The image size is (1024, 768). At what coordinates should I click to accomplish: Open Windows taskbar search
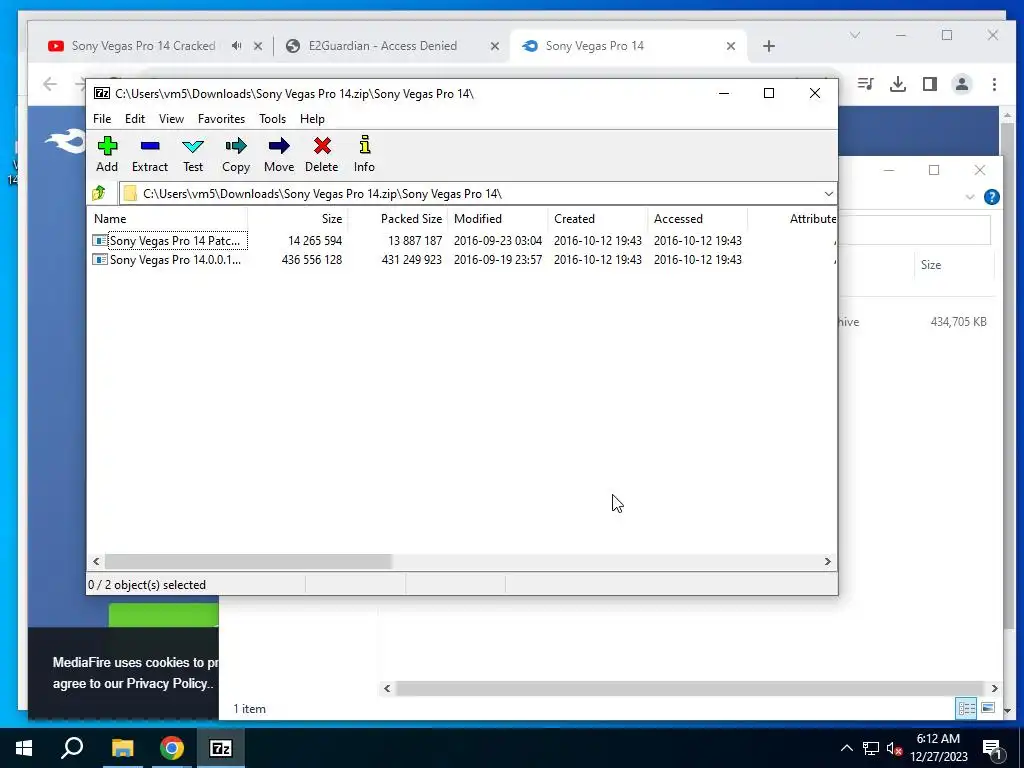(x=72, y=748)
